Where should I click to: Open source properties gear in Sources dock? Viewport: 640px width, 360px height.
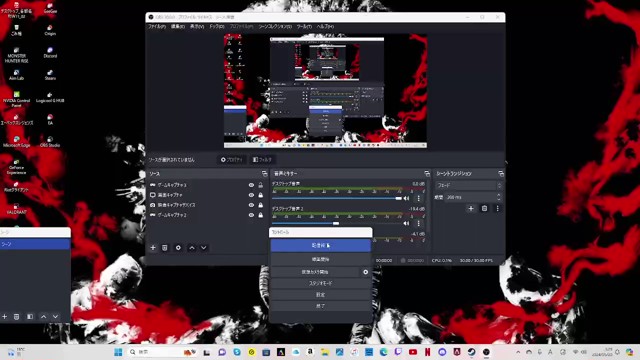coord(178,248)
